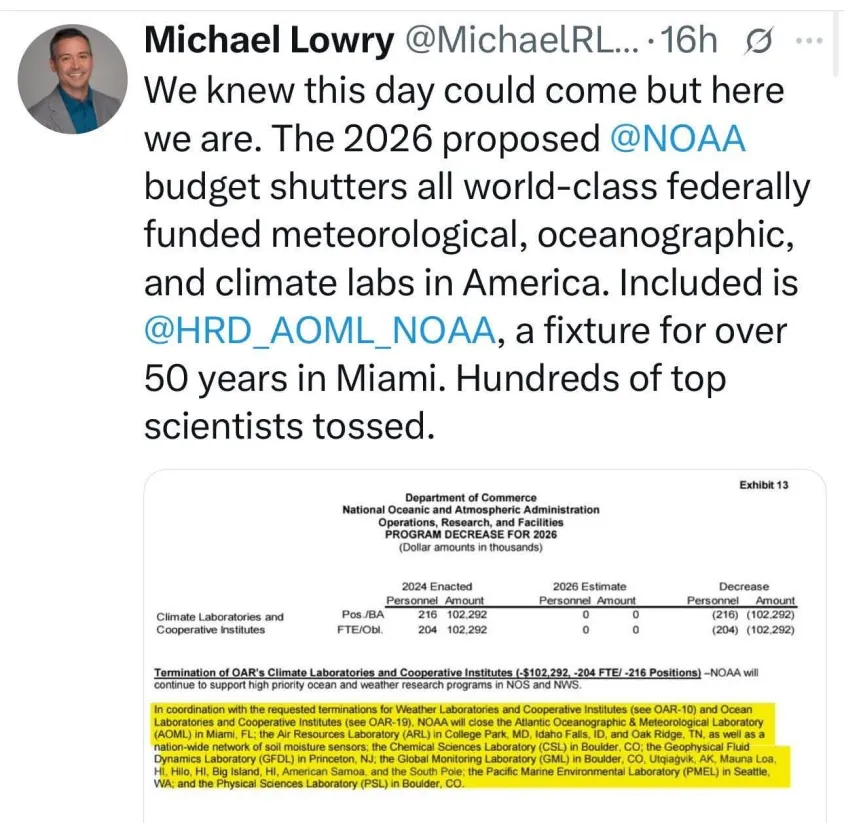
Task: Click the '(Dollar amounts in thousands)' note
Action: tap(470, 547)
